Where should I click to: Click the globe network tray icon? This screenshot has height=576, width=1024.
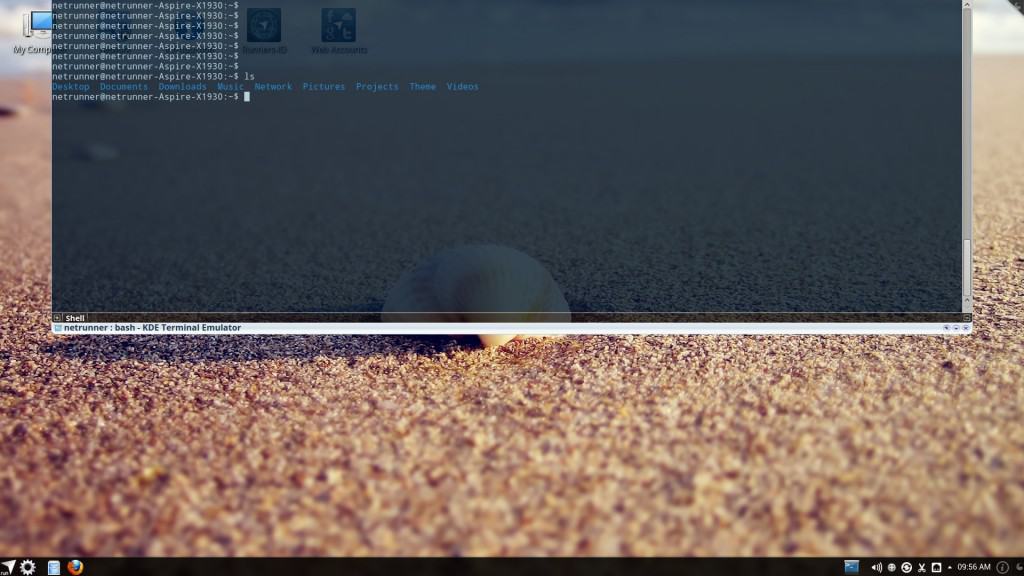click(891, 568)
